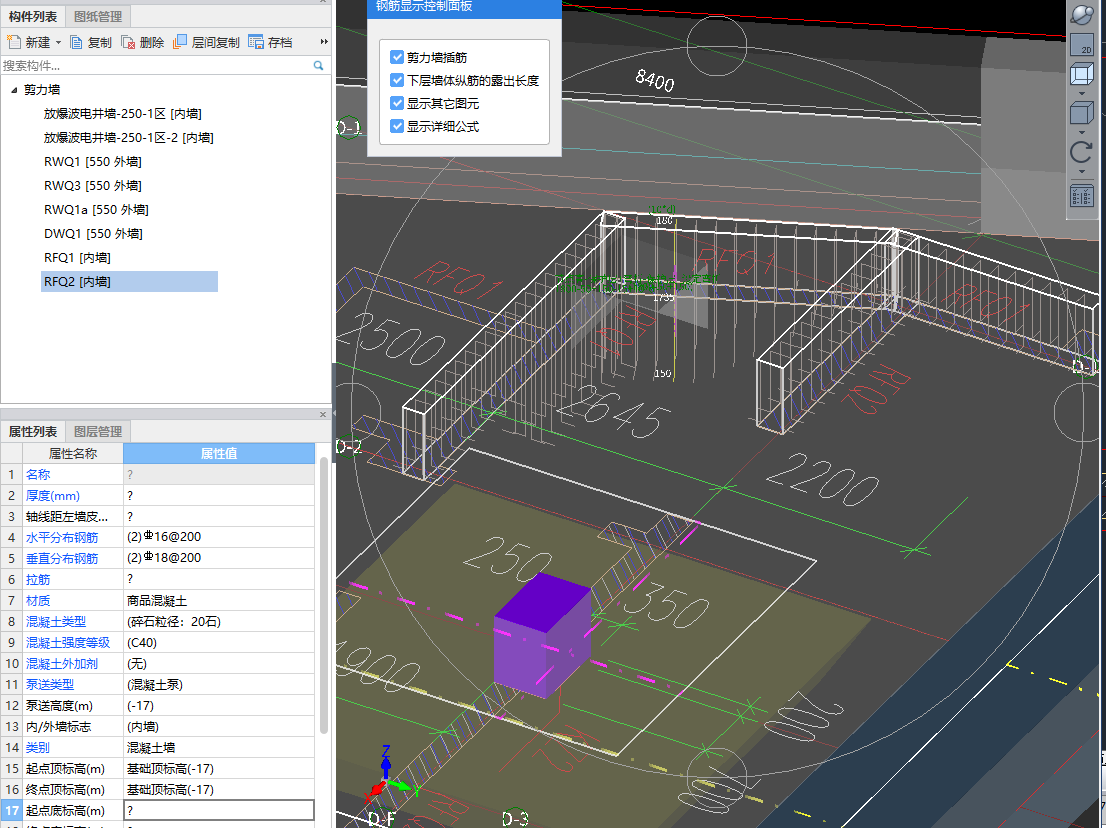The height and width of the screenshot is (828, 1106).
Task: Click the 存档 archive toolbar button
Action: tap(270, 42)
